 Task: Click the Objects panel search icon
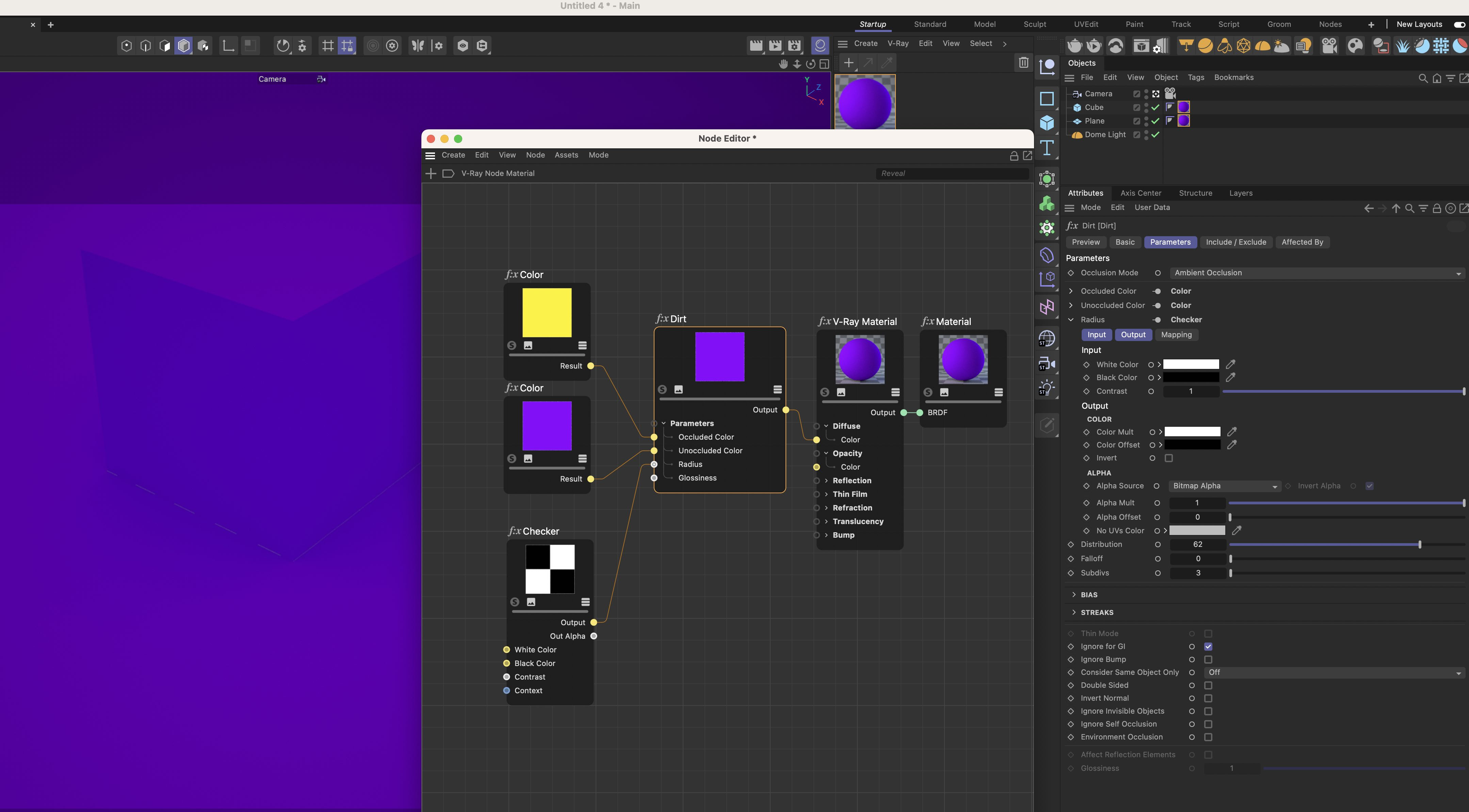tap(1423, 78)
